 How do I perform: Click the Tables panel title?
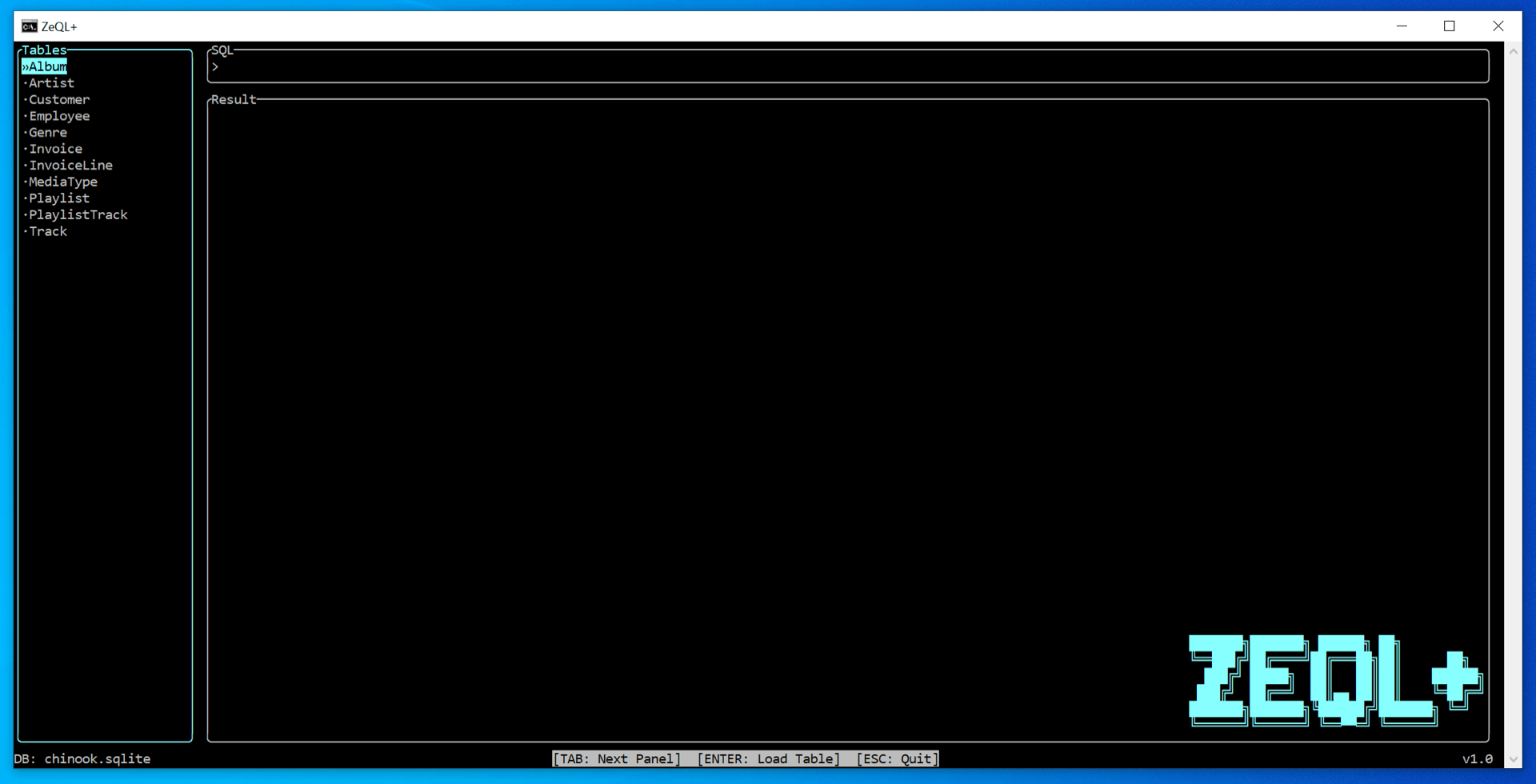tap(44, 50)
